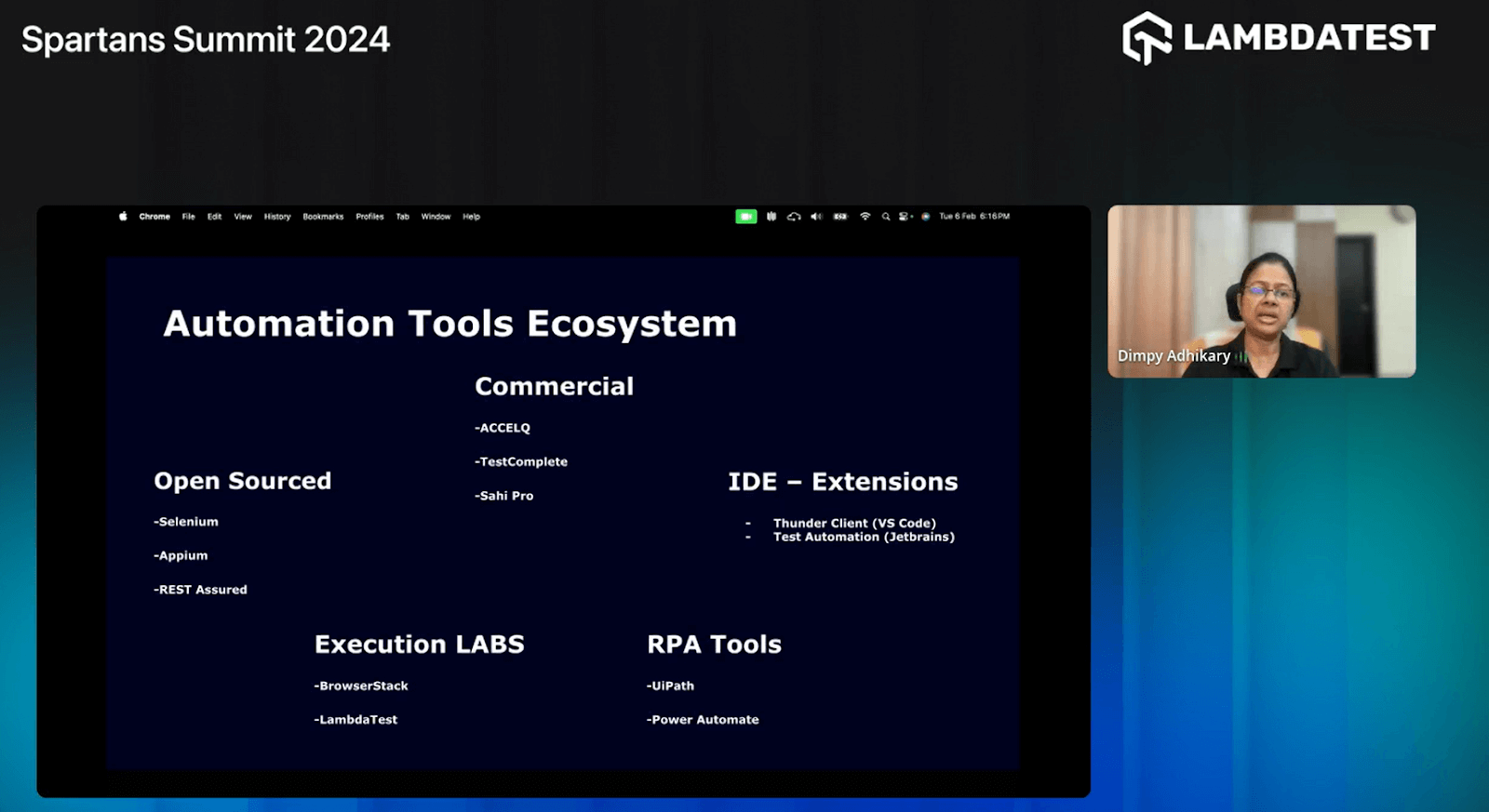Click Dimpy Adhikary's webcam thumbnail

coord(1262,291)
